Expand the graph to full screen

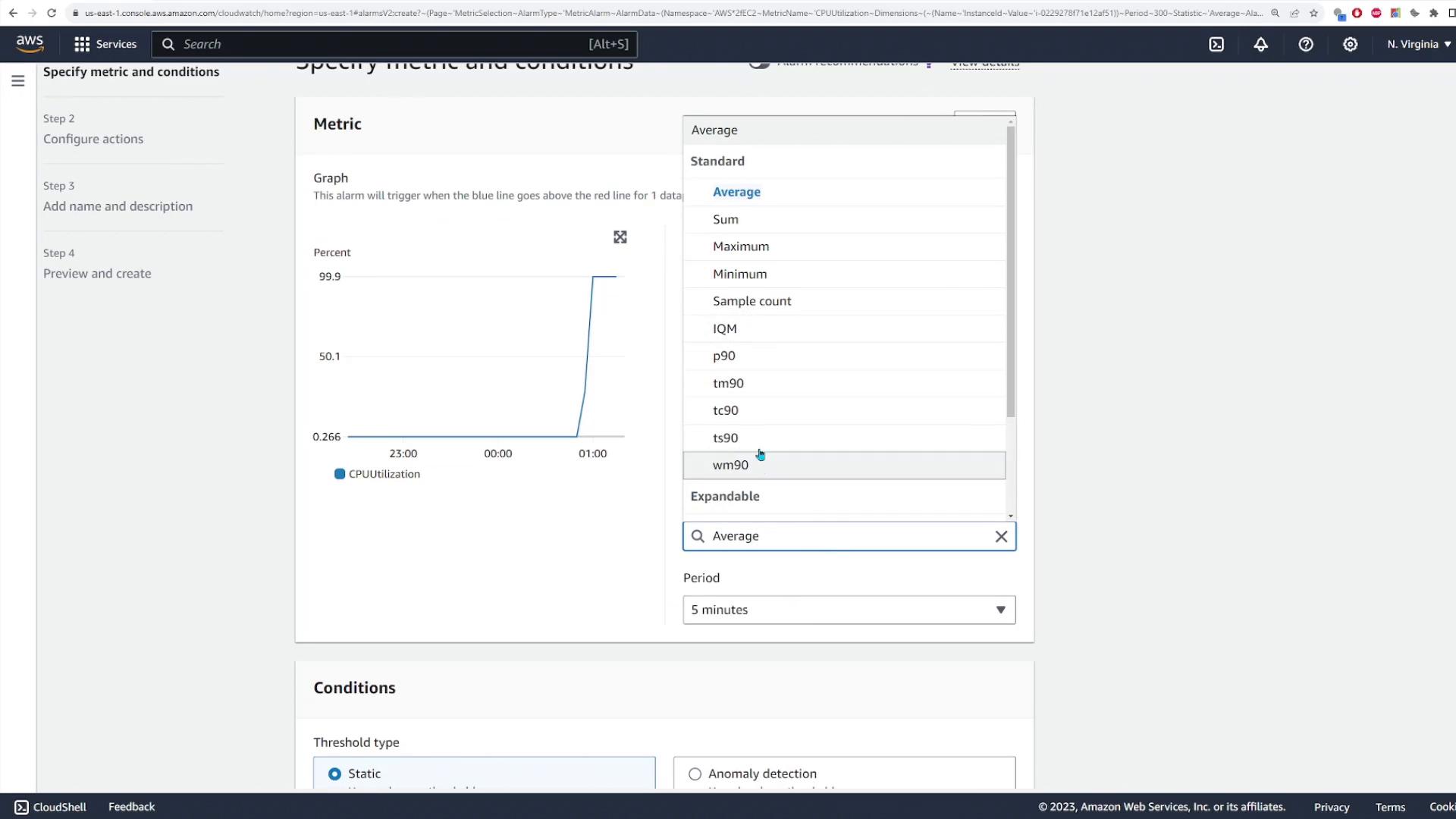tap(620, 237)
